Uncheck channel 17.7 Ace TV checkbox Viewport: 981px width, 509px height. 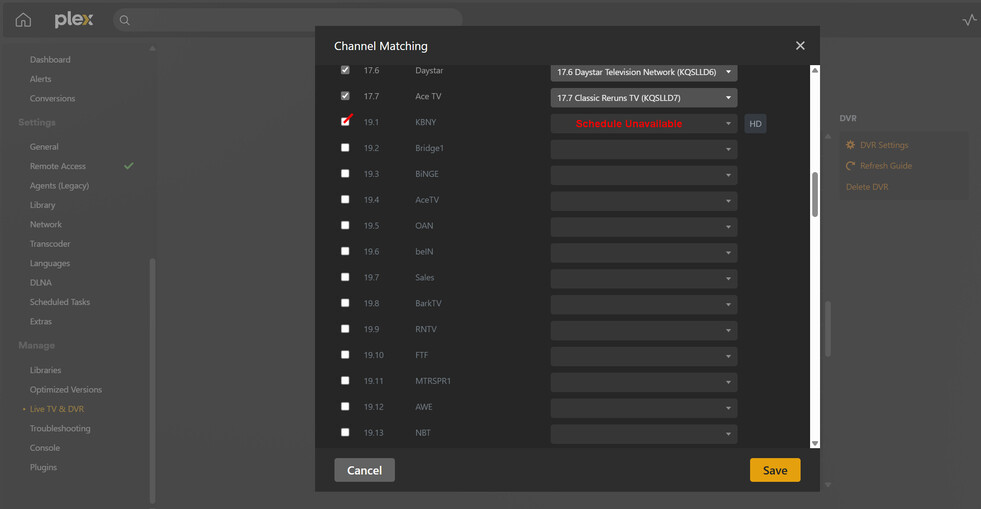[x=345, y=96]
